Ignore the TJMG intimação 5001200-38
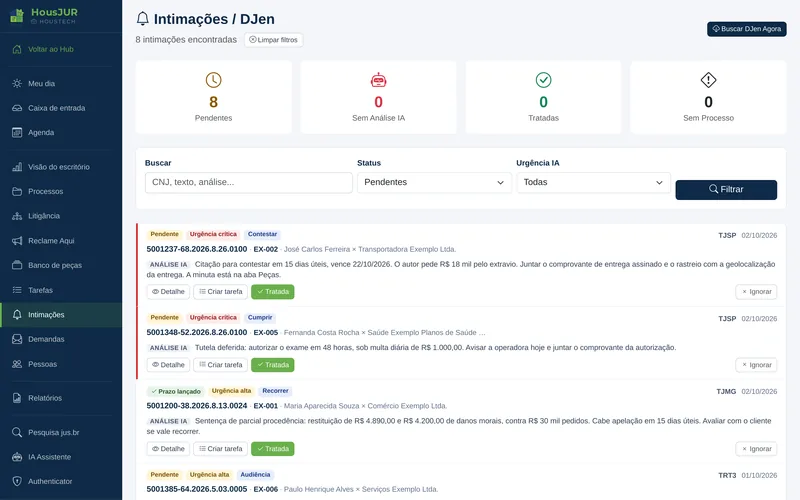This screenshot has width=800, height=500. pyautogui.click(x=756, y=449)
